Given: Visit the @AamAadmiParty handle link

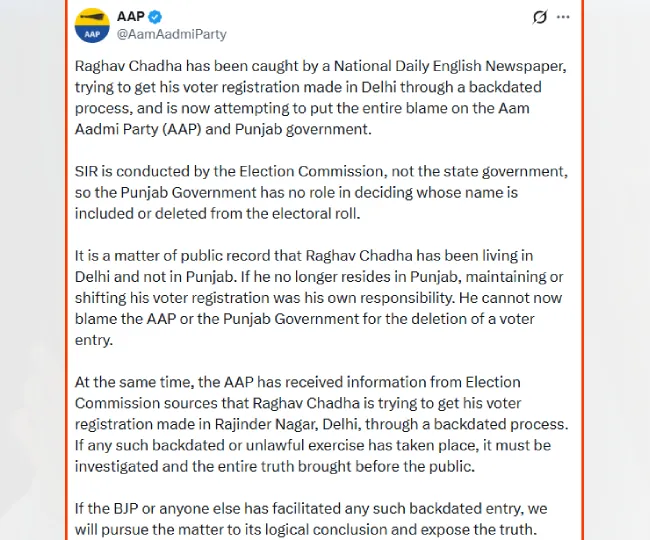Looking at the screenshot, I should 172,34.
